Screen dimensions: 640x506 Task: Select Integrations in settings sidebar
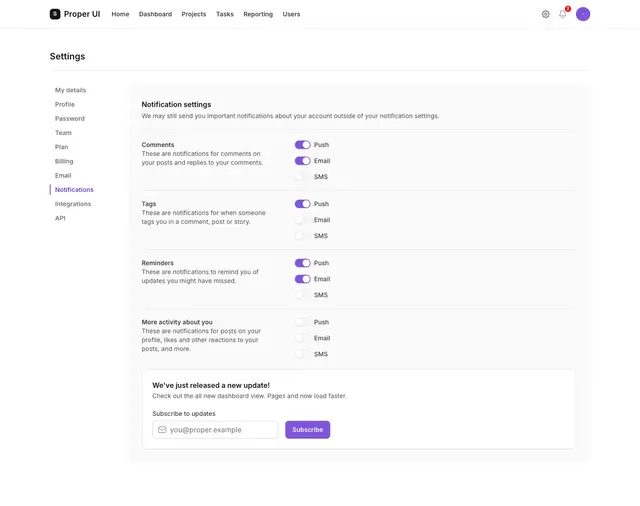[73, 204]
